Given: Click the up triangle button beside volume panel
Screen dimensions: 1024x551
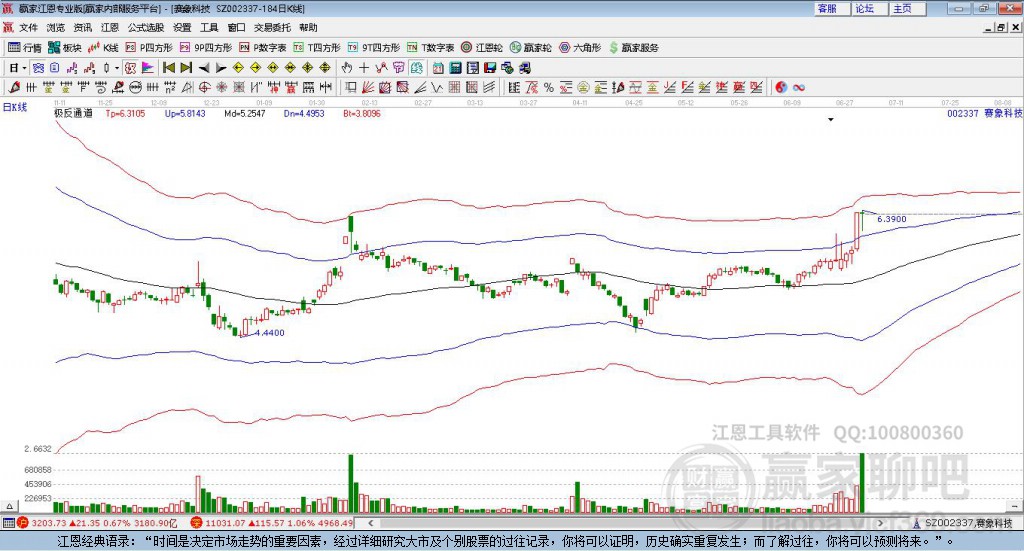Looking at the screenshot, I should 9,506.
